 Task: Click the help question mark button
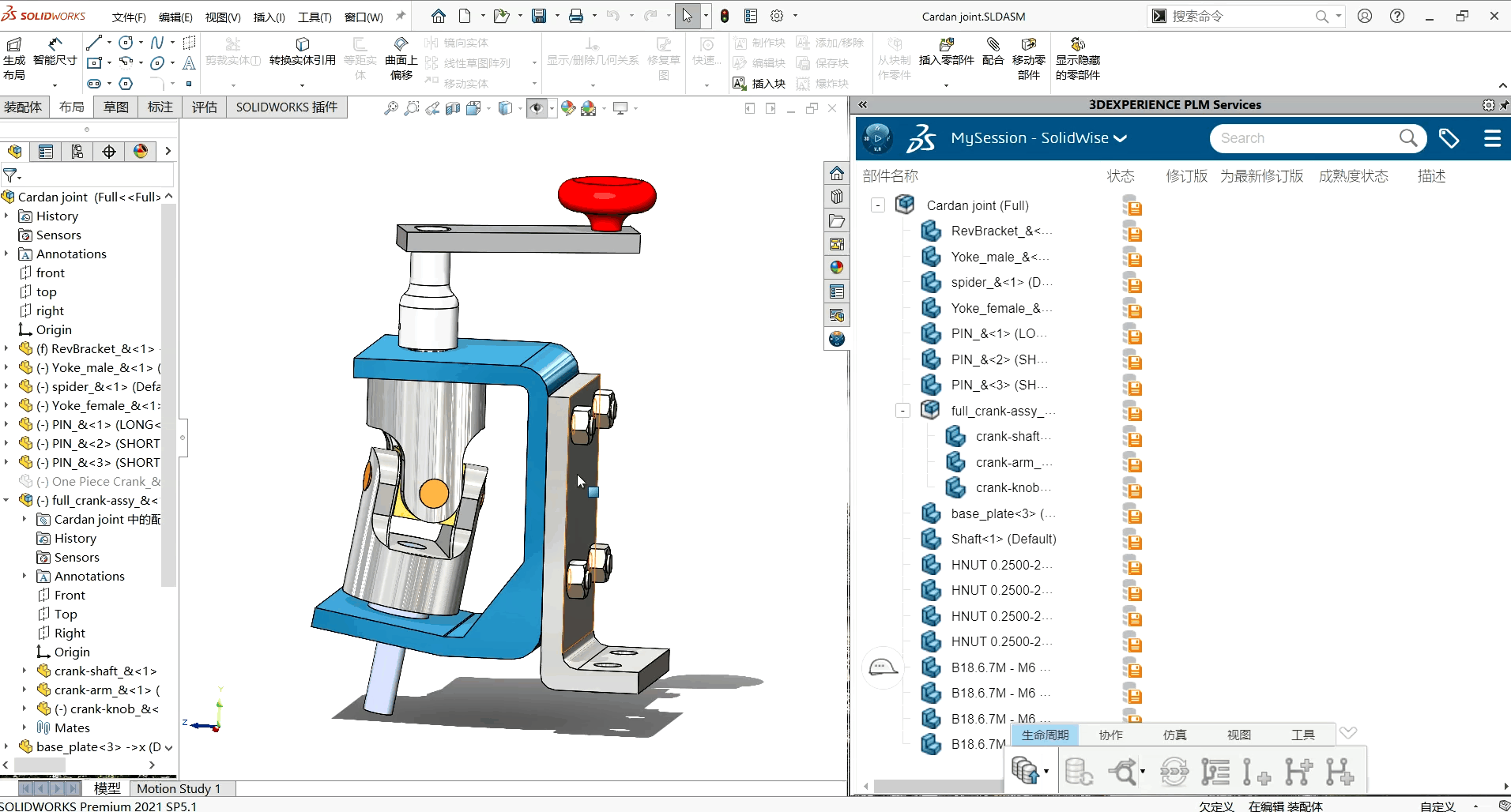1397,16
